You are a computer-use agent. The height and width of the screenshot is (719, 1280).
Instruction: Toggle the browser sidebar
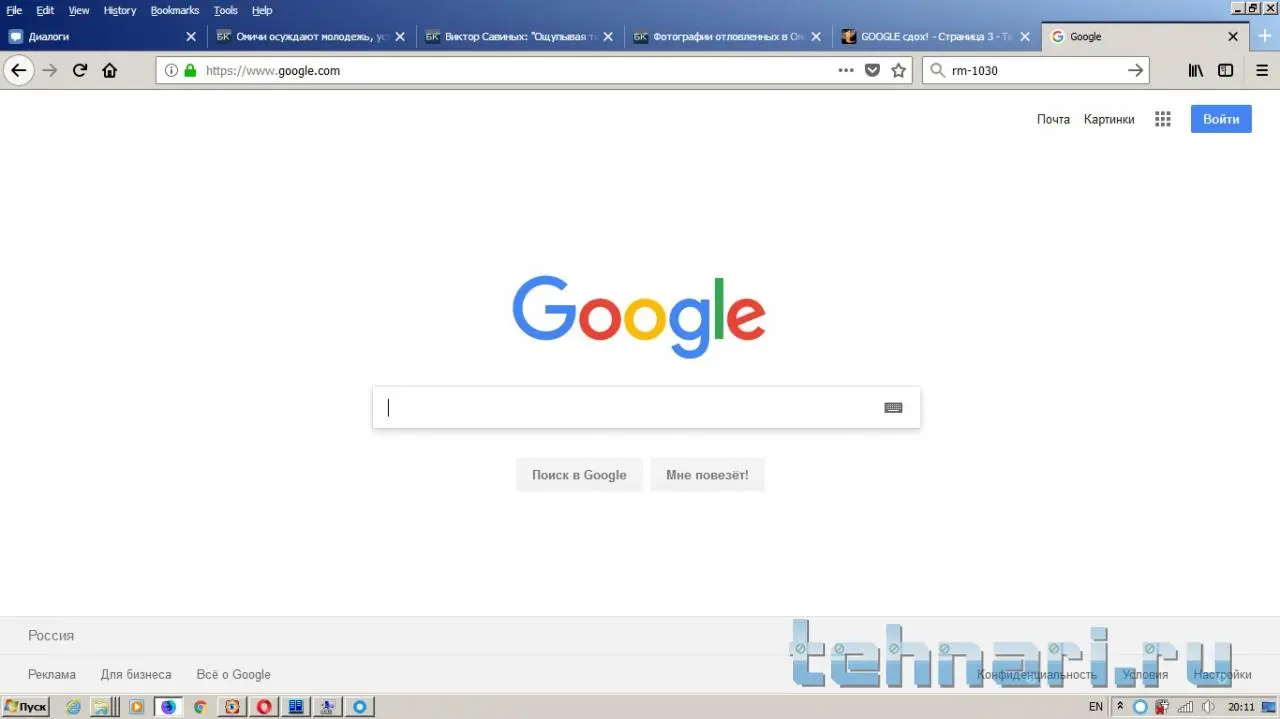coord(1226,70)
